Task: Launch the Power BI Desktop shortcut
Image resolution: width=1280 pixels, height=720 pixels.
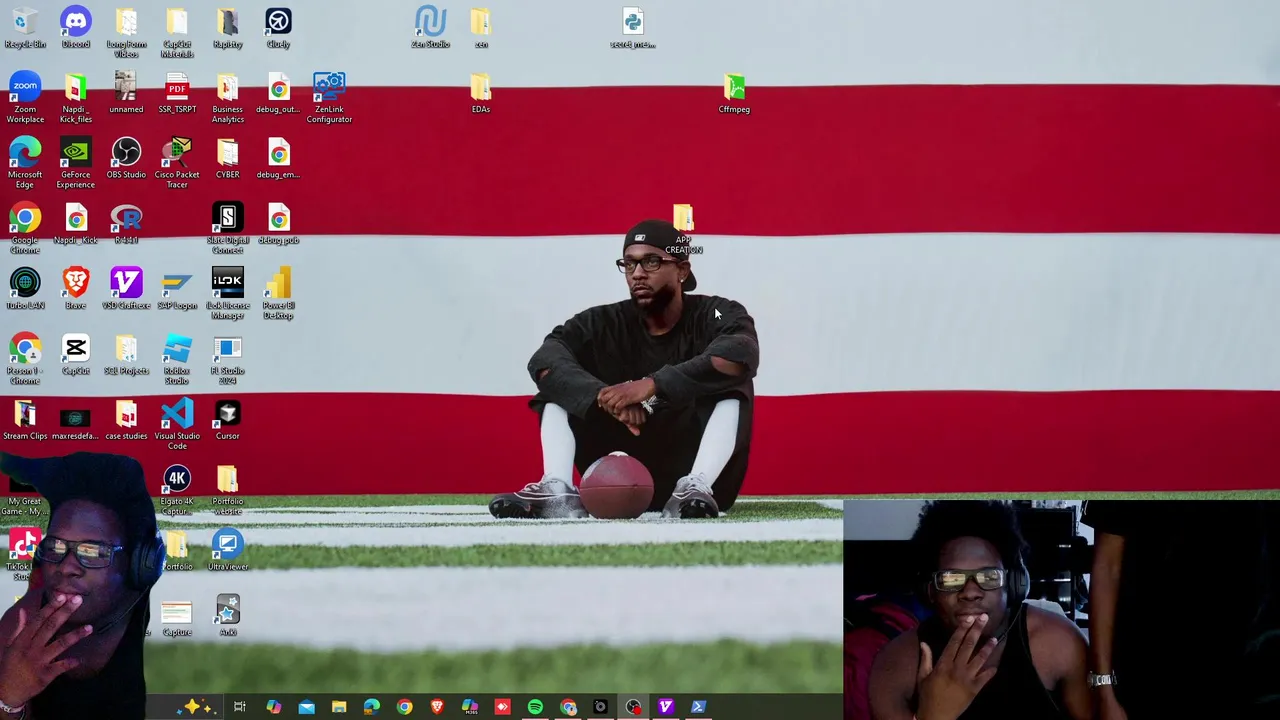Action: click(278, 294)
